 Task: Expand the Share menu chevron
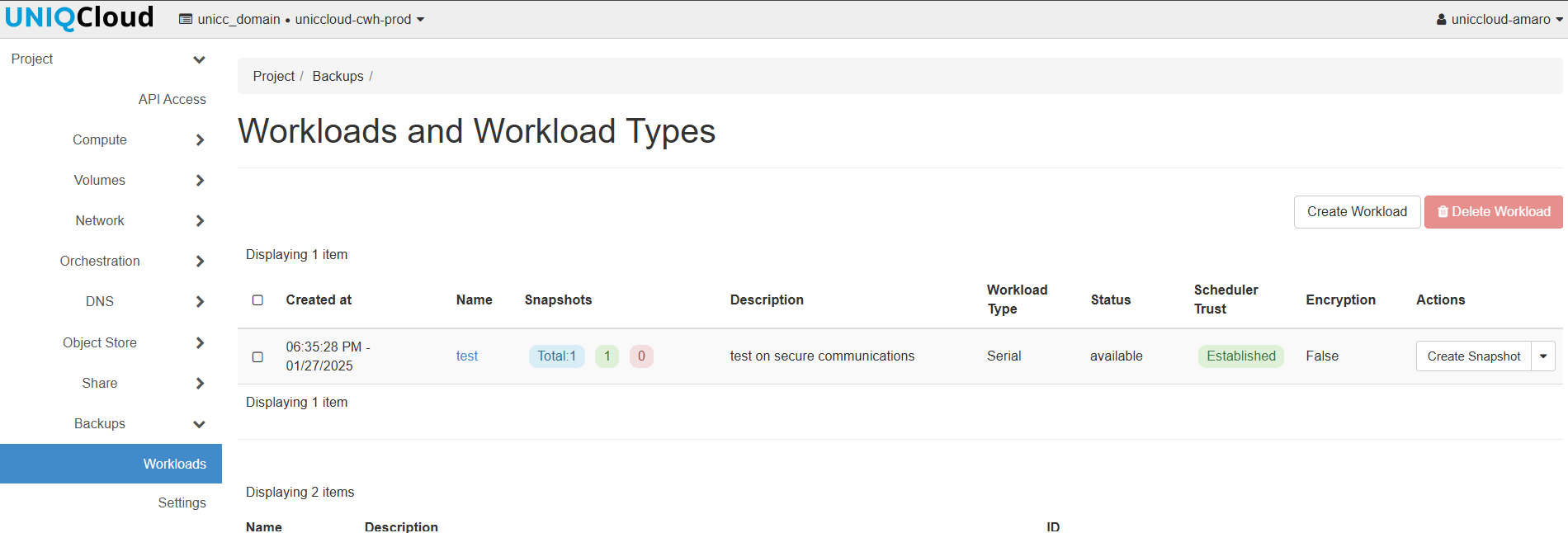pyautogui.click(x=200, y=384)
